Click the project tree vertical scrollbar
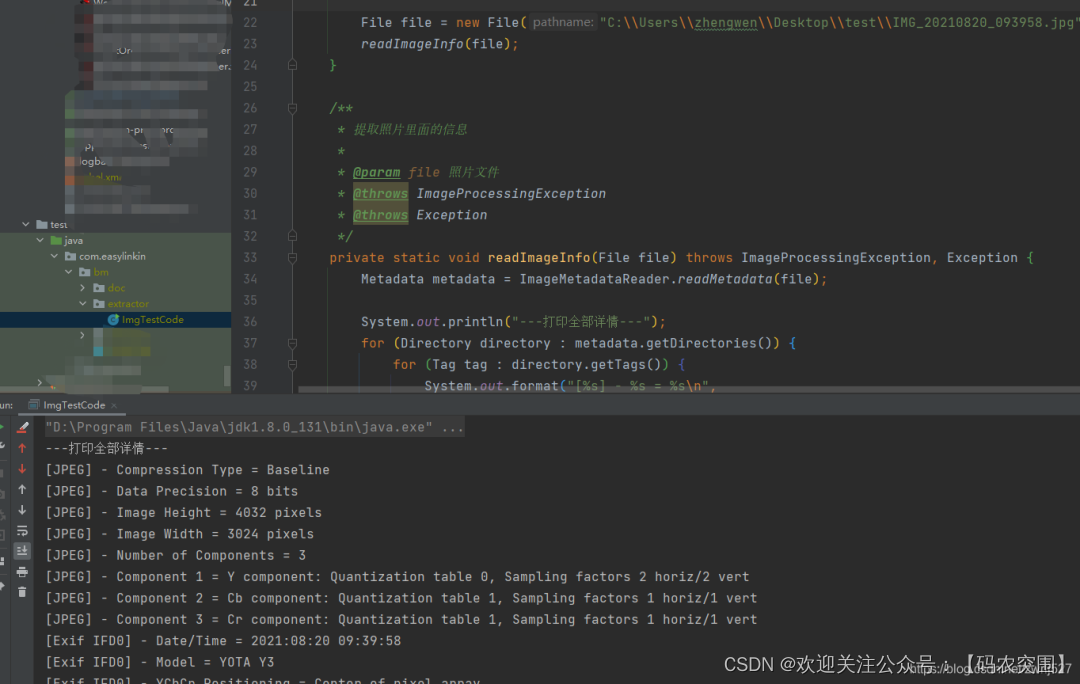The height and width of the screenshot is (684, 1080). 227,375
